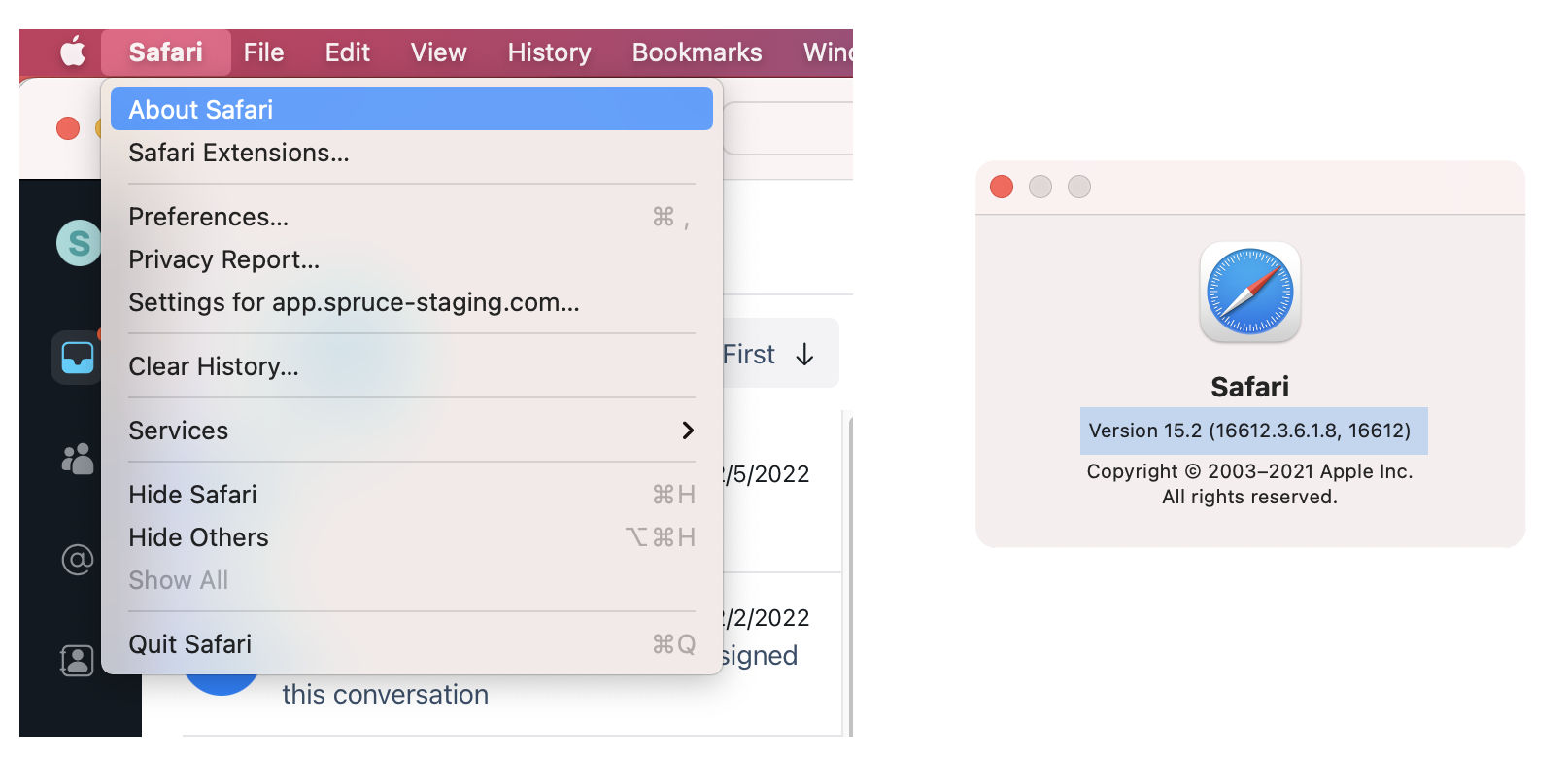Image resolution: width=1568 pixels, height=758 pixels.
Task: Click the S avatar in sidebar
Action: (x=79, y=243)
